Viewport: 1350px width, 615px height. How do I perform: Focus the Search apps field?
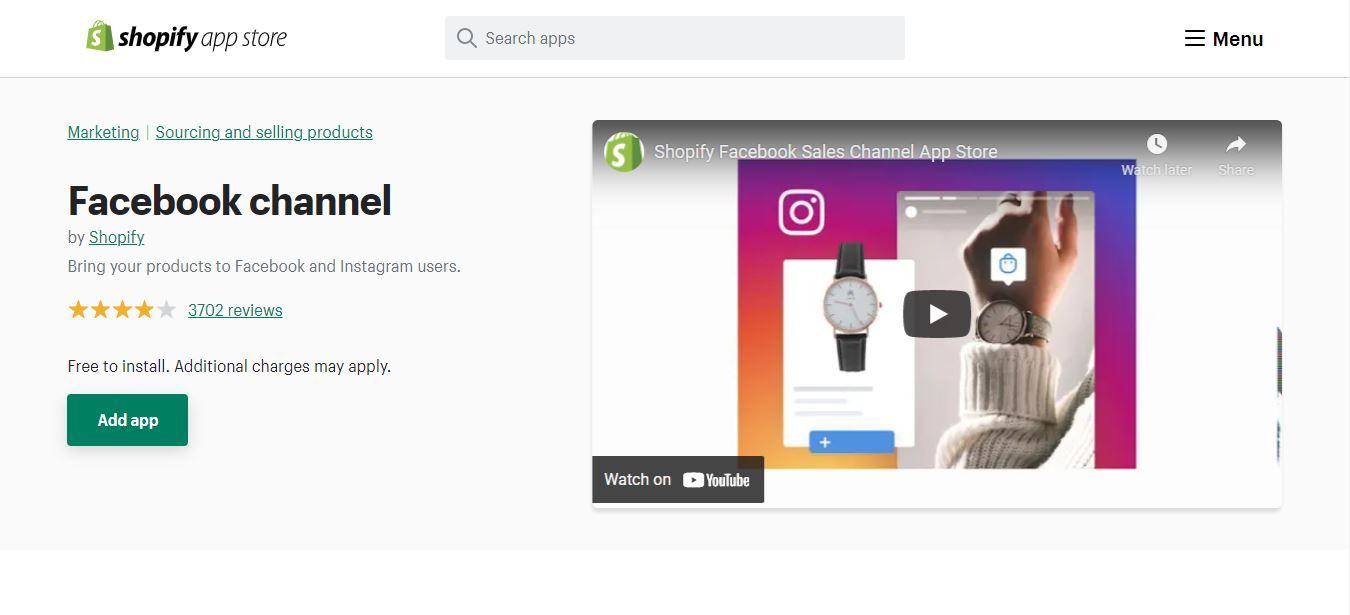[x=675, y=38]
